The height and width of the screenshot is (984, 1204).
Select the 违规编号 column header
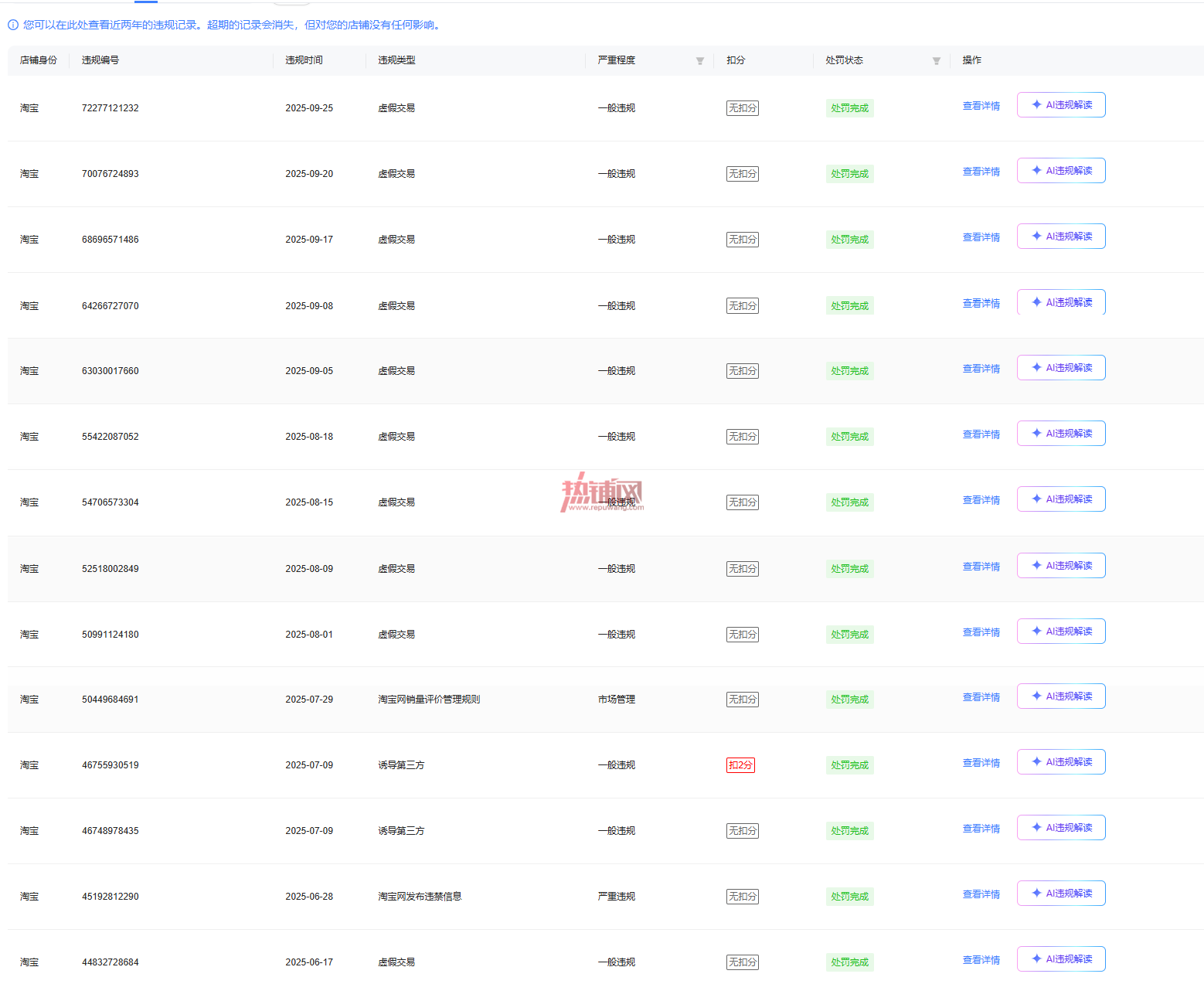pyautogui.click(x=100, y=60)
